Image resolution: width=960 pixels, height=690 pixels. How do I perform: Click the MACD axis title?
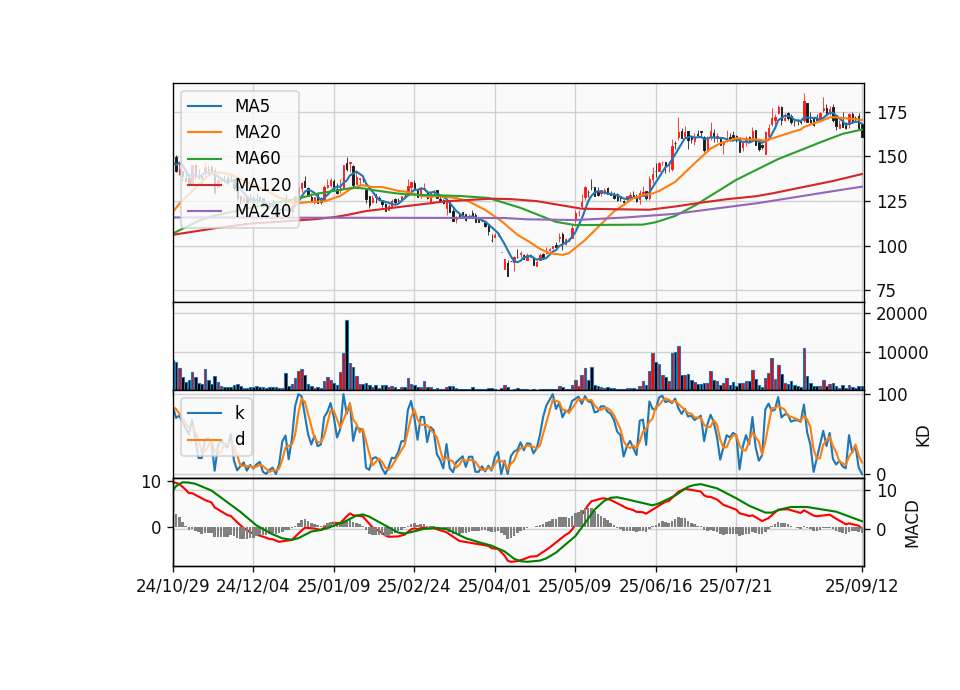pyautogui.click(x=912, y=524)
